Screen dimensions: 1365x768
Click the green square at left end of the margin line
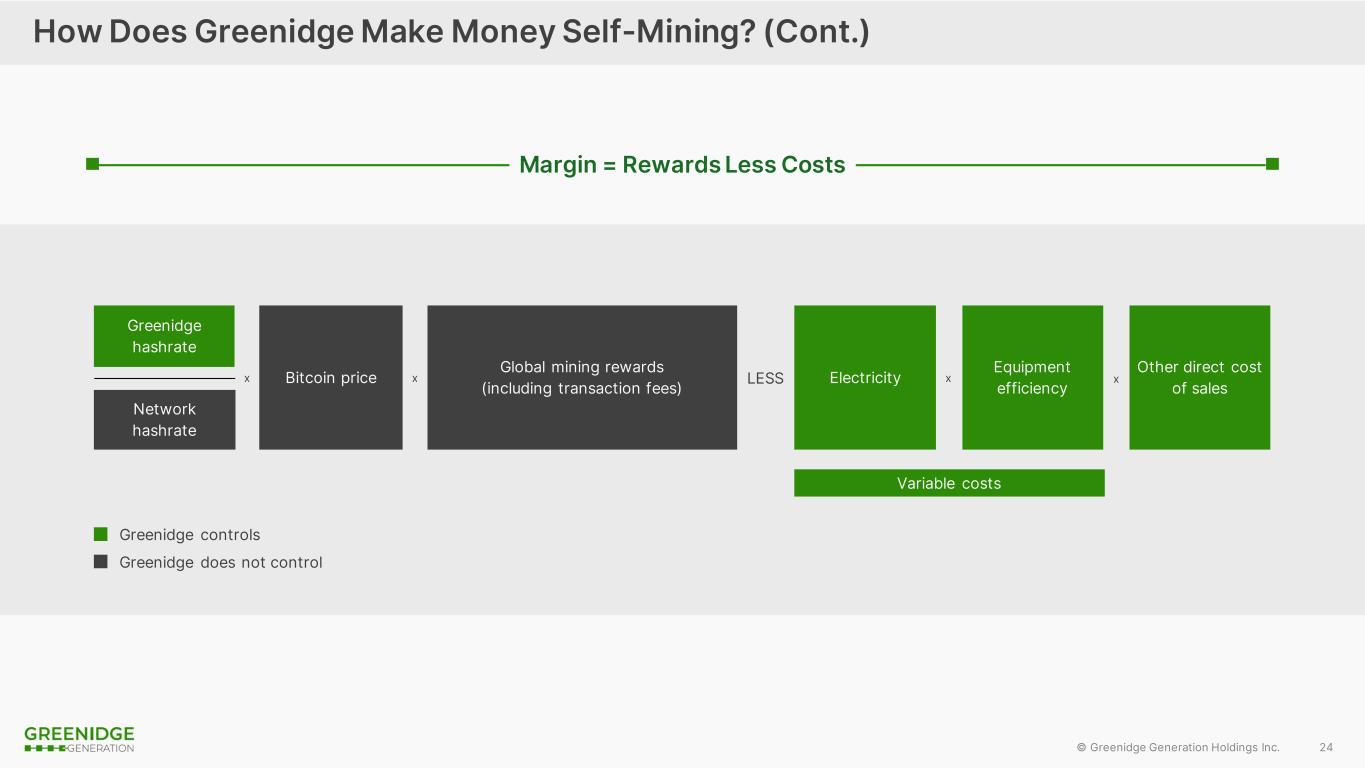(x=92, y=164)
